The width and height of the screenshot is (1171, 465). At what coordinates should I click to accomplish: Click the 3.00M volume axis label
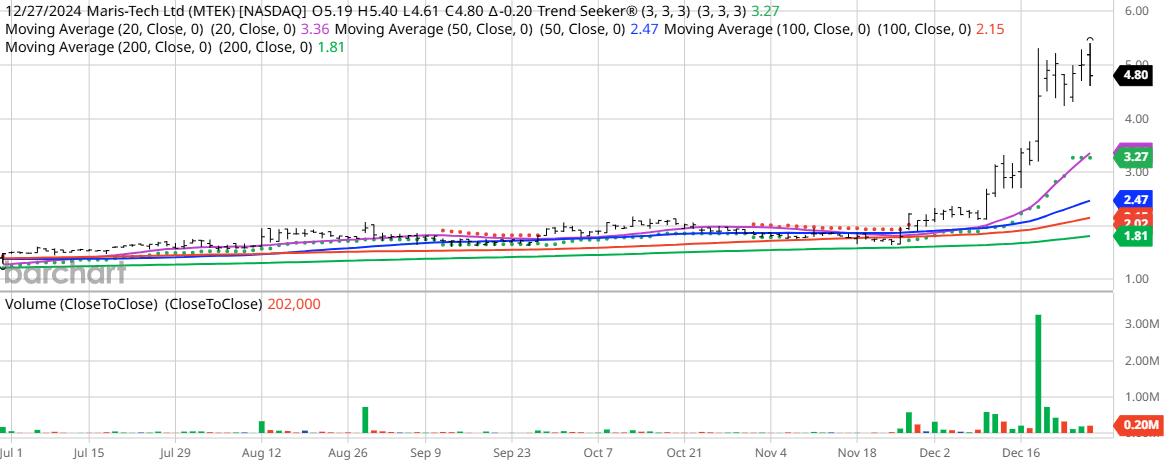1140,325
